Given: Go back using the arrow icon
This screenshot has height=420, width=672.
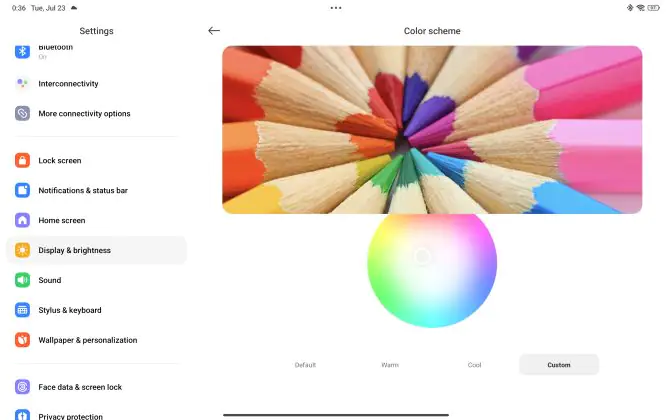Looking at the screenshot, I should click(214, 30).
